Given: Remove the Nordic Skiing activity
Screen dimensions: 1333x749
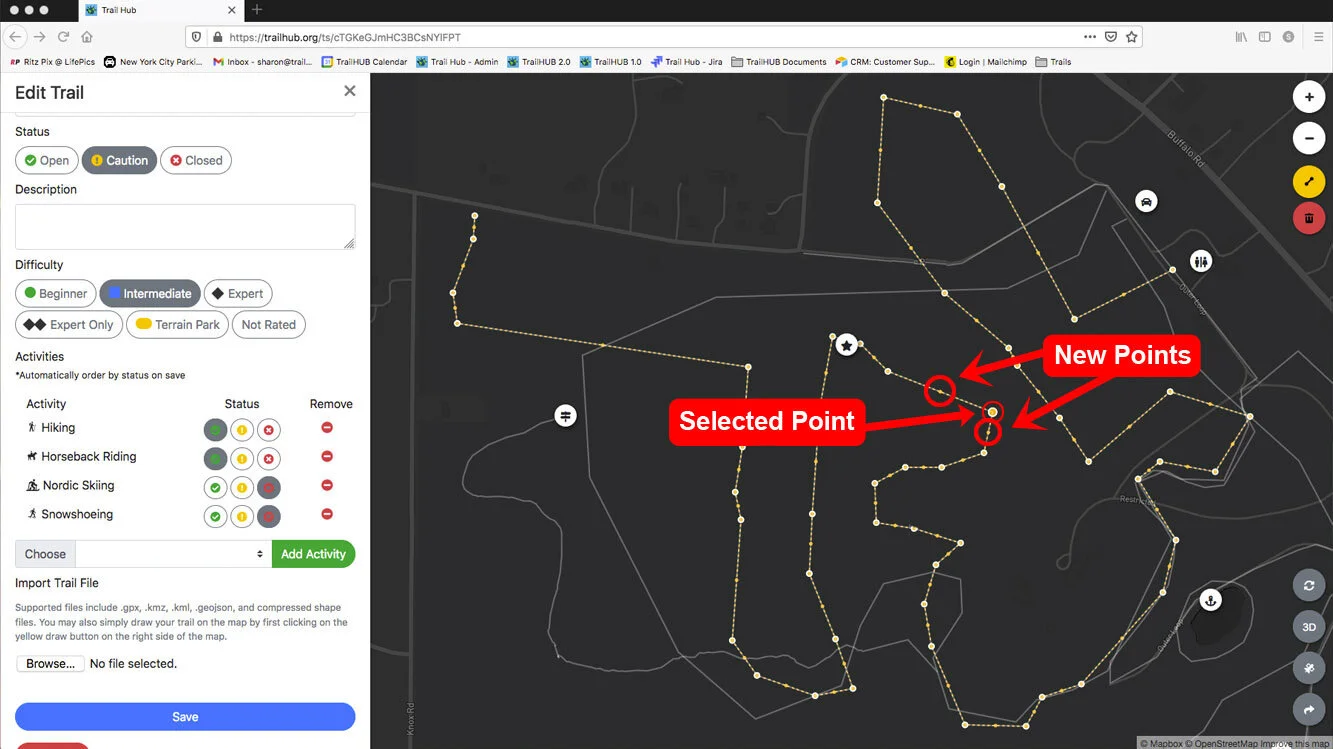Looking at the screenshot, I should click(x=327, y=486).
